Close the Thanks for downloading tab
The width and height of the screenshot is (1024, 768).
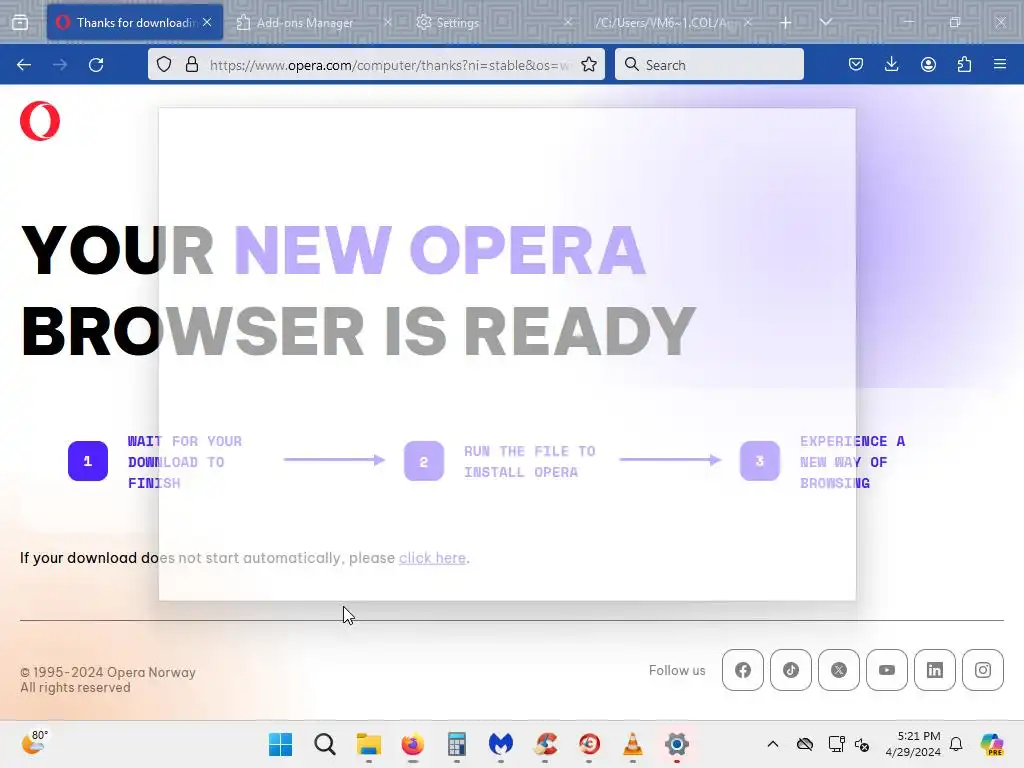pyautogui.click(x=207, y=22)
